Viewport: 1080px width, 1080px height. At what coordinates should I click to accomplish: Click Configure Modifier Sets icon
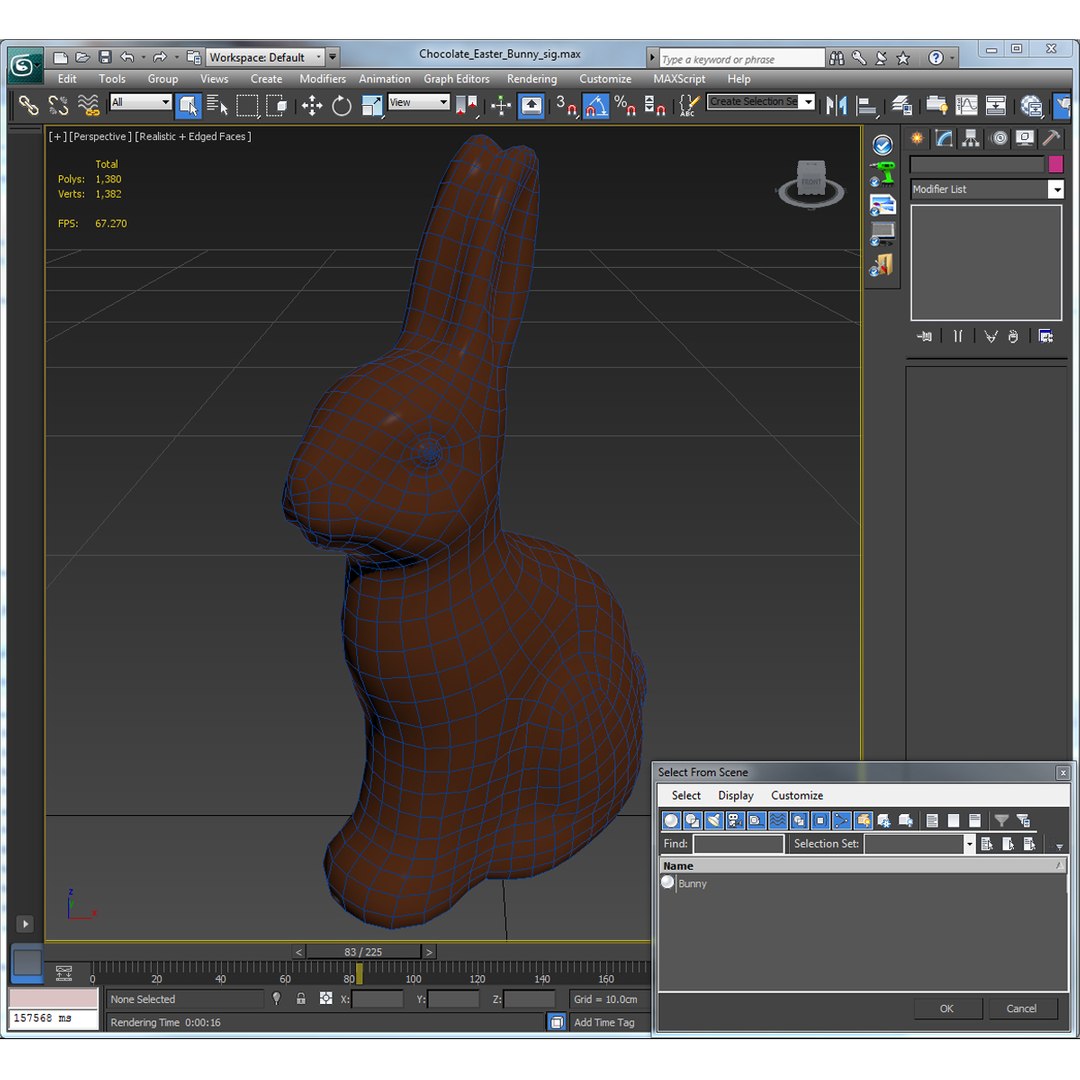tap(1046, 336)
